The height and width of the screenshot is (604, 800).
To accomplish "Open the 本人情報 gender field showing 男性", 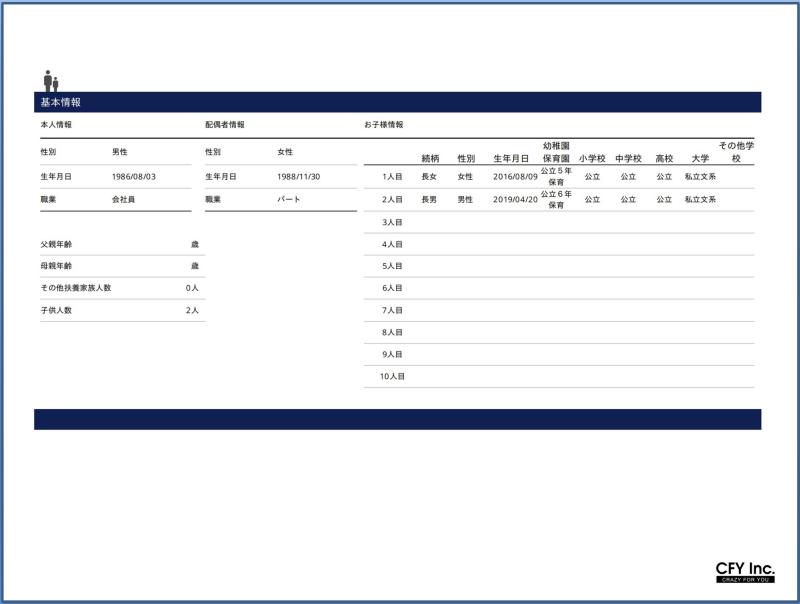I will click(x=120, y=152).
